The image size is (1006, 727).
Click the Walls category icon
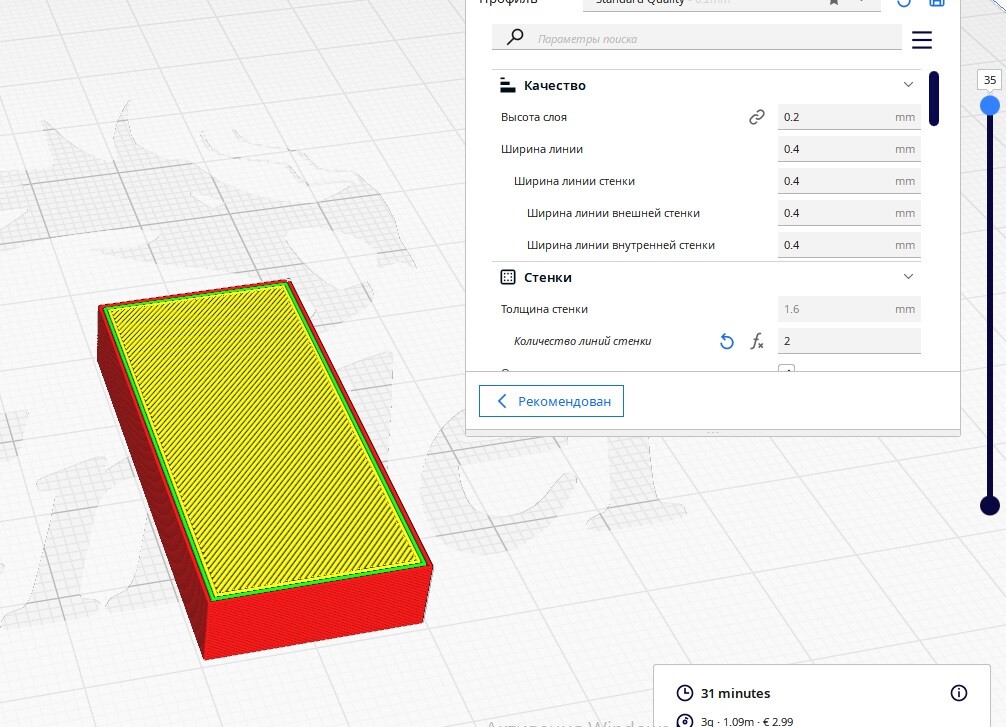[x=507, y=277]
